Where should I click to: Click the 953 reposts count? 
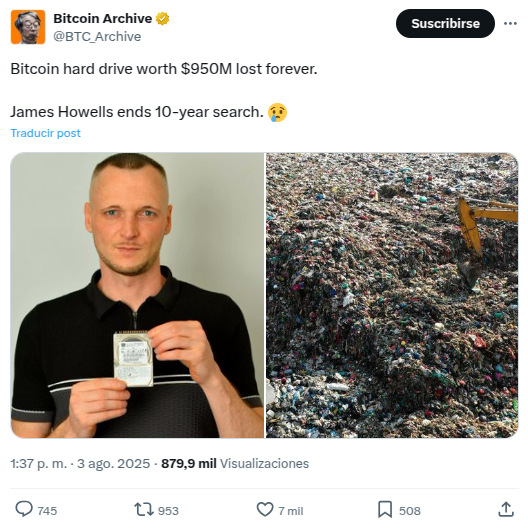(168, 511)
